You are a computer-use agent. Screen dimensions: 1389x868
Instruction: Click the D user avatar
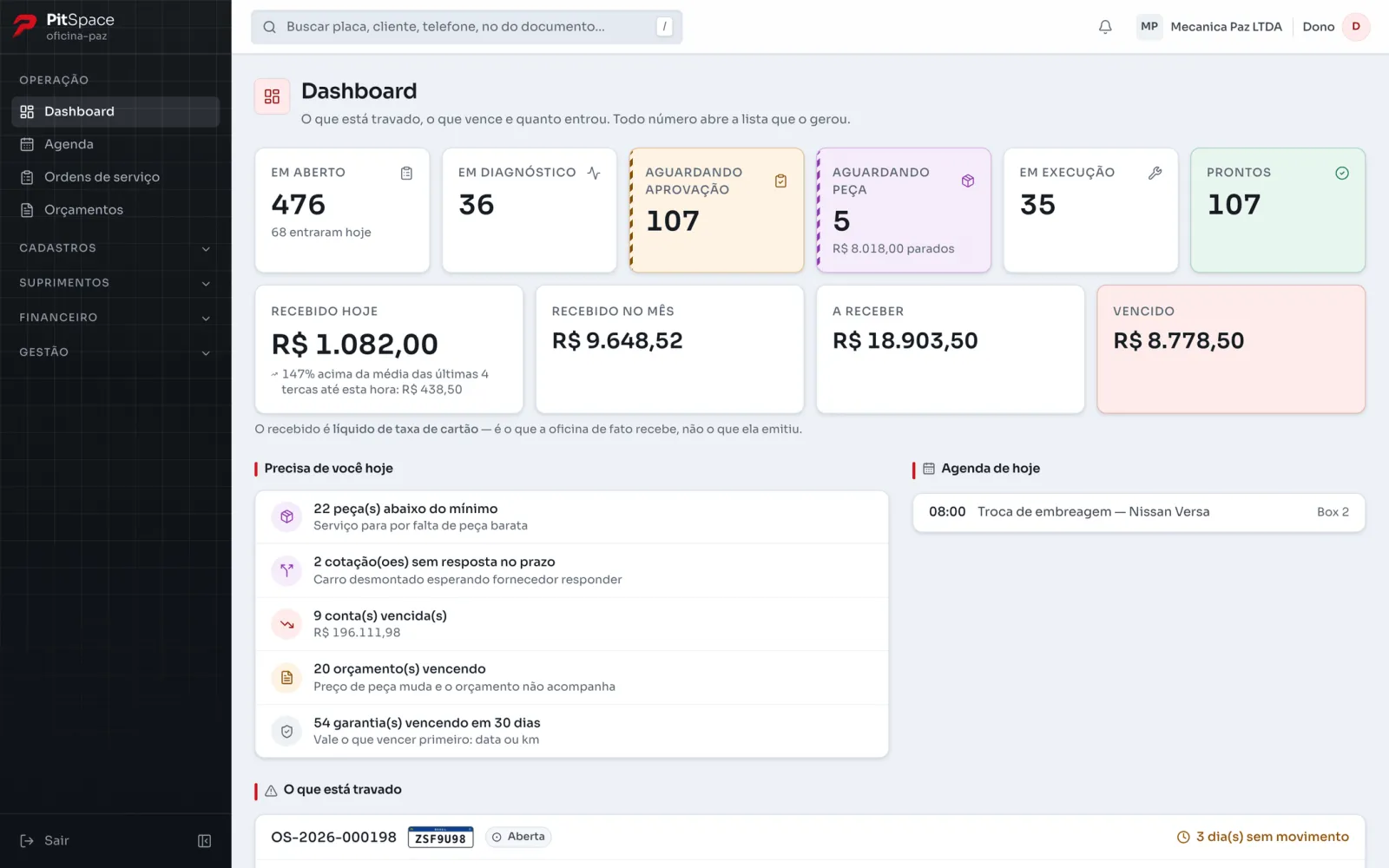click(1356, 27)
